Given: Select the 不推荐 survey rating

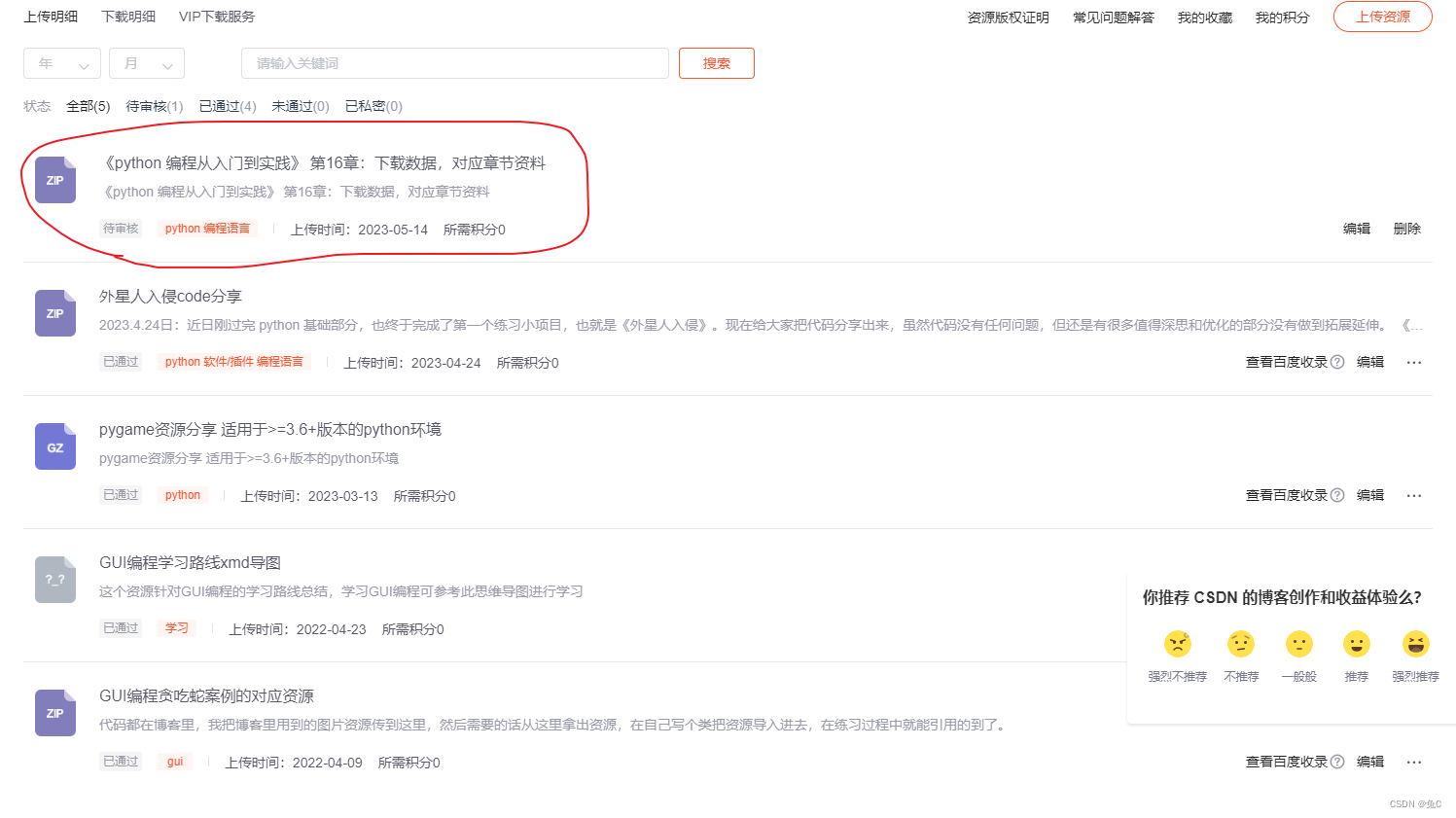Looking at the screenshot, I should (x=1240, y=644).
